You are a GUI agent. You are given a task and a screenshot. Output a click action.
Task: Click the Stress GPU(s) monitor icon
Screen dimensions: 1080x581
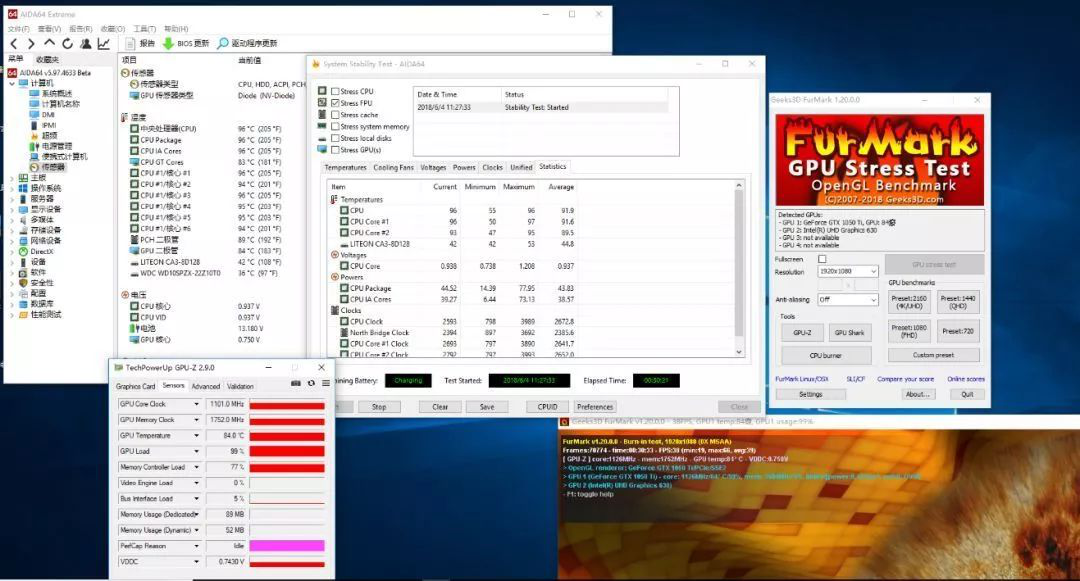pos(322,149)
